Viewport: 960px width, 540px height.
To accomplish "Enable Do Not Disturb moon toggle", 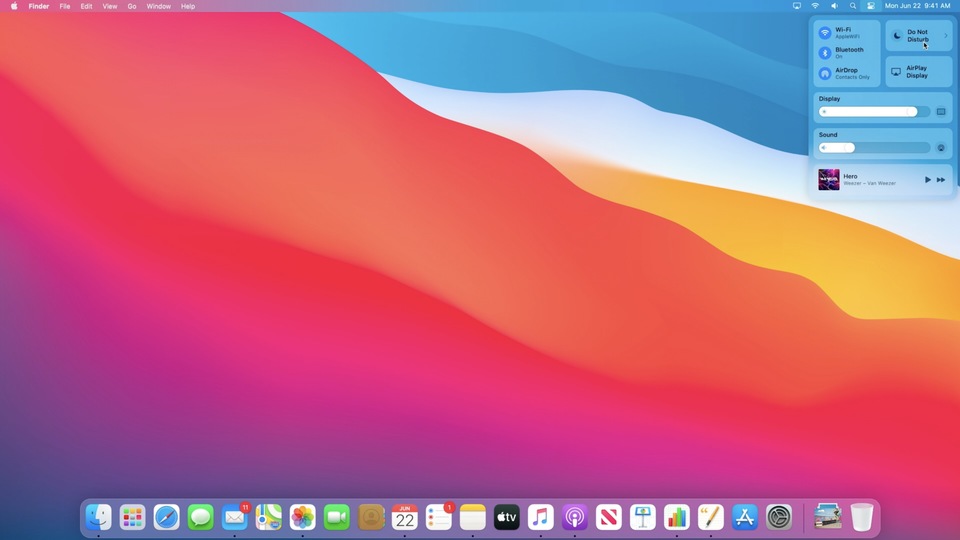I will click(x=898, y=36).
